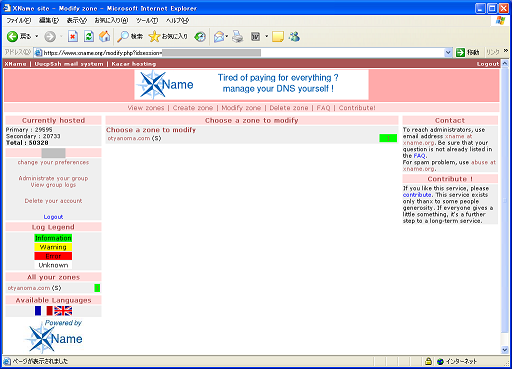Open the Search magnifier icon
The width and height of the screenshot is (512, 369).
coord(123,36)
